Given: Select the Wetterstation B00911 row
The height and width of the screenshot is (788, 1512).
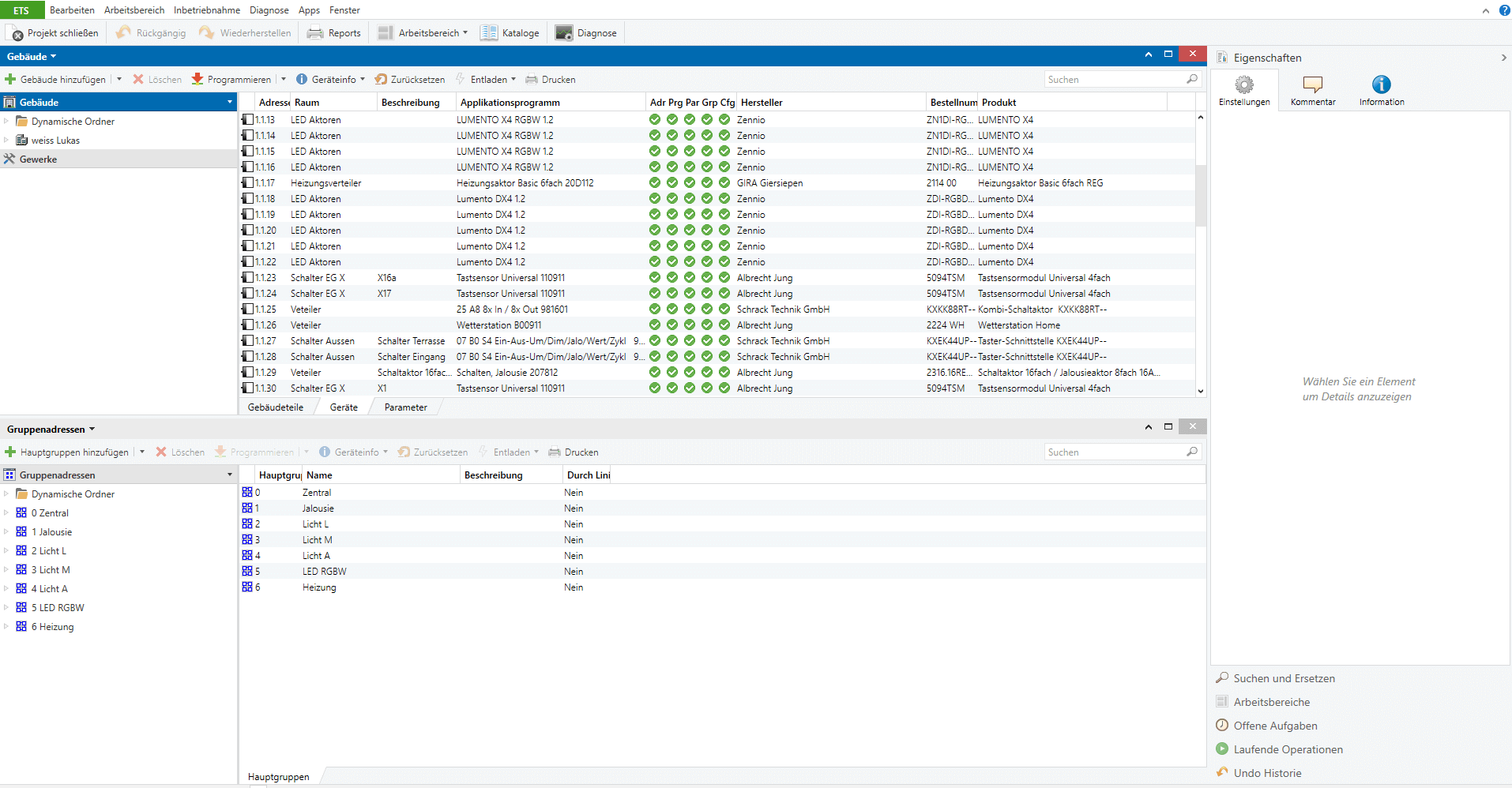Looking at the screenshot, I should pos(717,325).
